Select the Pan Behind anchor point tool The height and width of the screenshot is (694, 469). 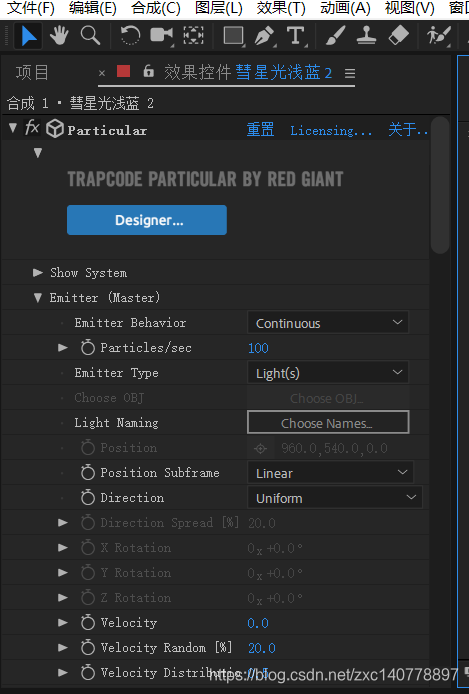click(193, 35)
